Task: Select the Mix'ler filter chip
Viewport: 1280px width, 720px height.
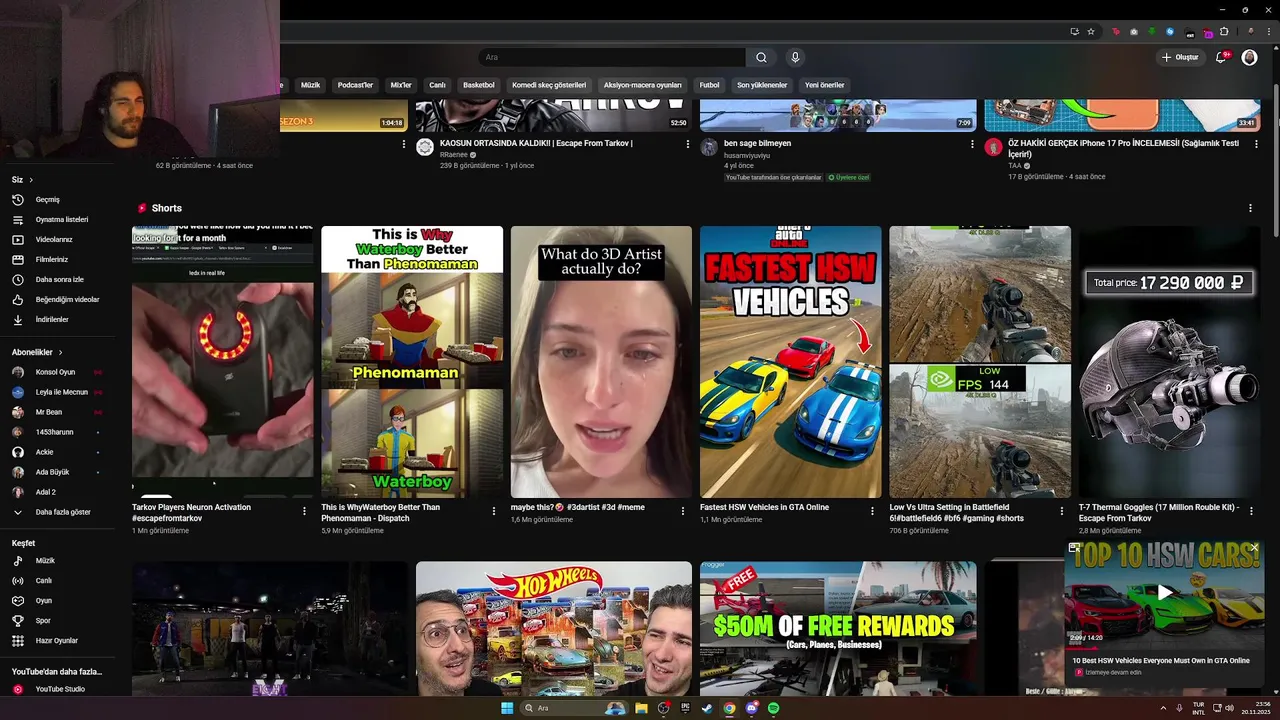Action: click(401, 85)
